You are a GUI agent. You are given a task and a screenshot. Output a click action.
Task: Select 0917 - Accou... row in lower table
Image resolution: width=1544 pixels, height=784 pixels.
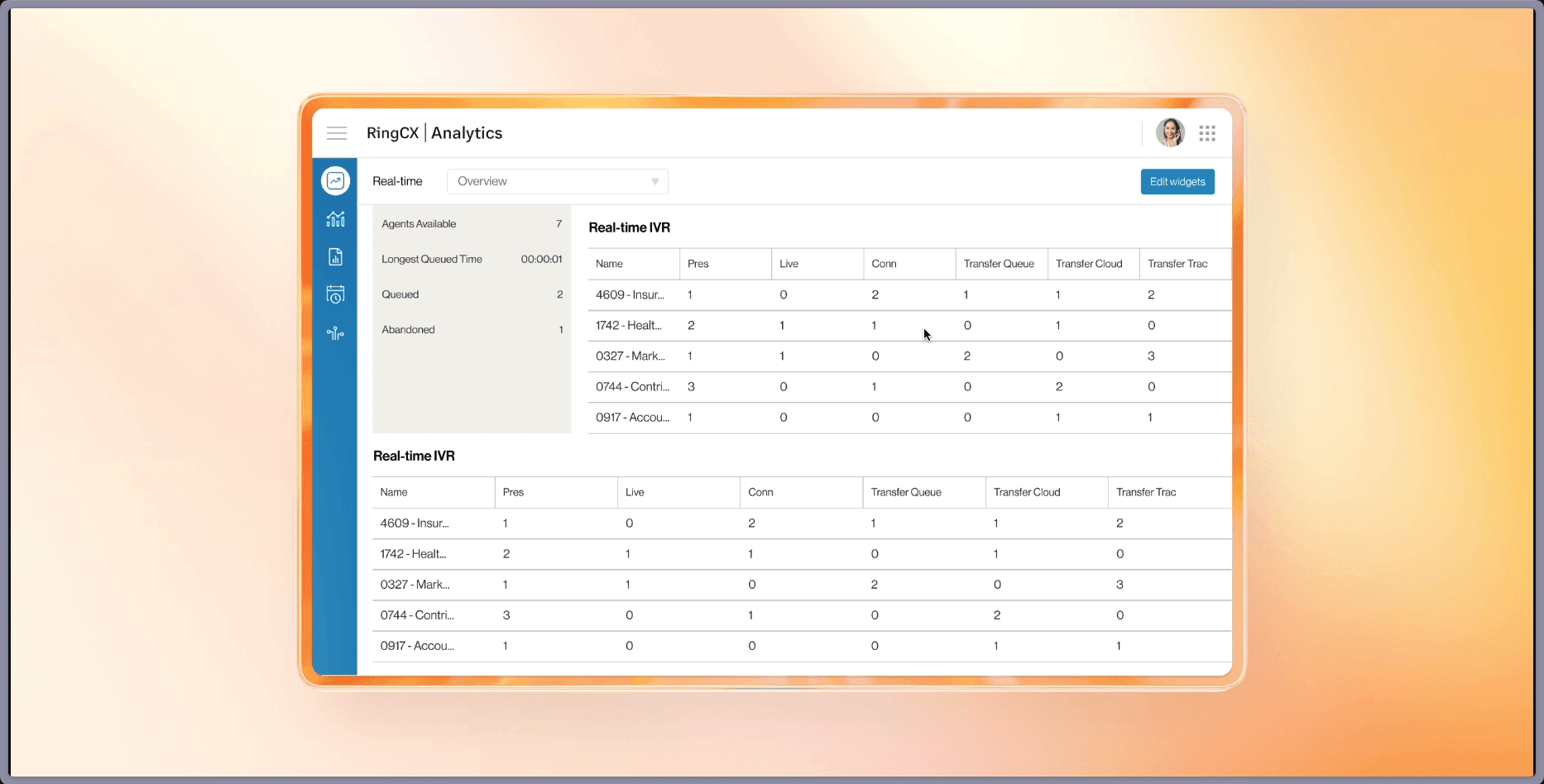click(802, 646)
